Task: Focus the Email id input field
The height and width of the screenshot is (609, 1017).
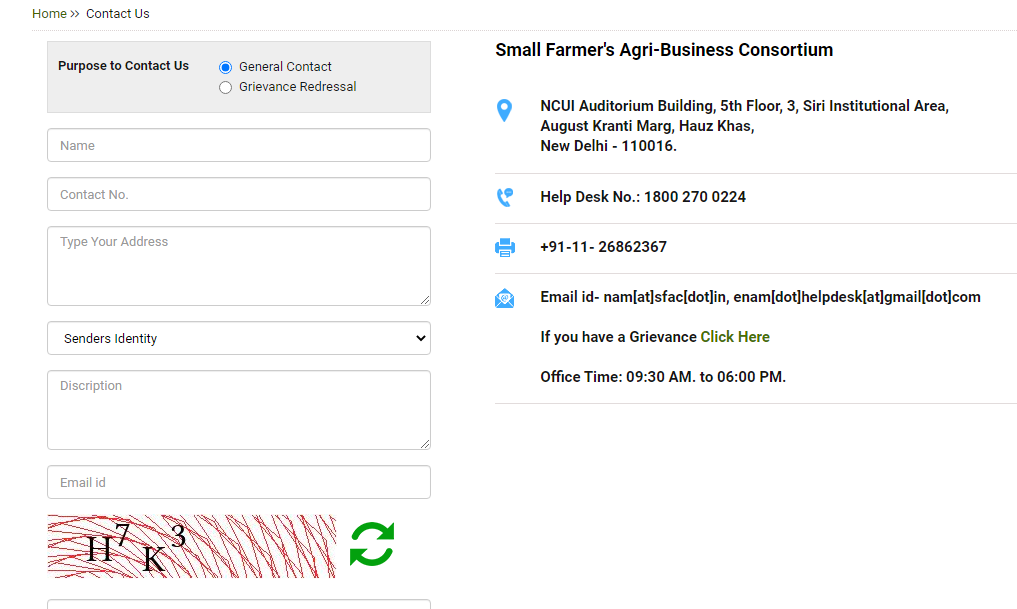Action: 239,482
